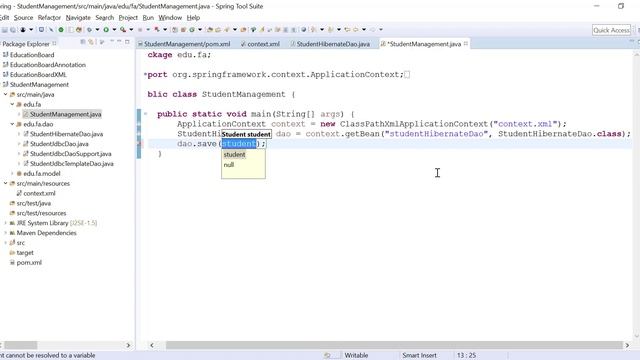This screenshot has height=360, width=640.
Task: Select the EducationBoardXML project
Action: click(38, 75)
